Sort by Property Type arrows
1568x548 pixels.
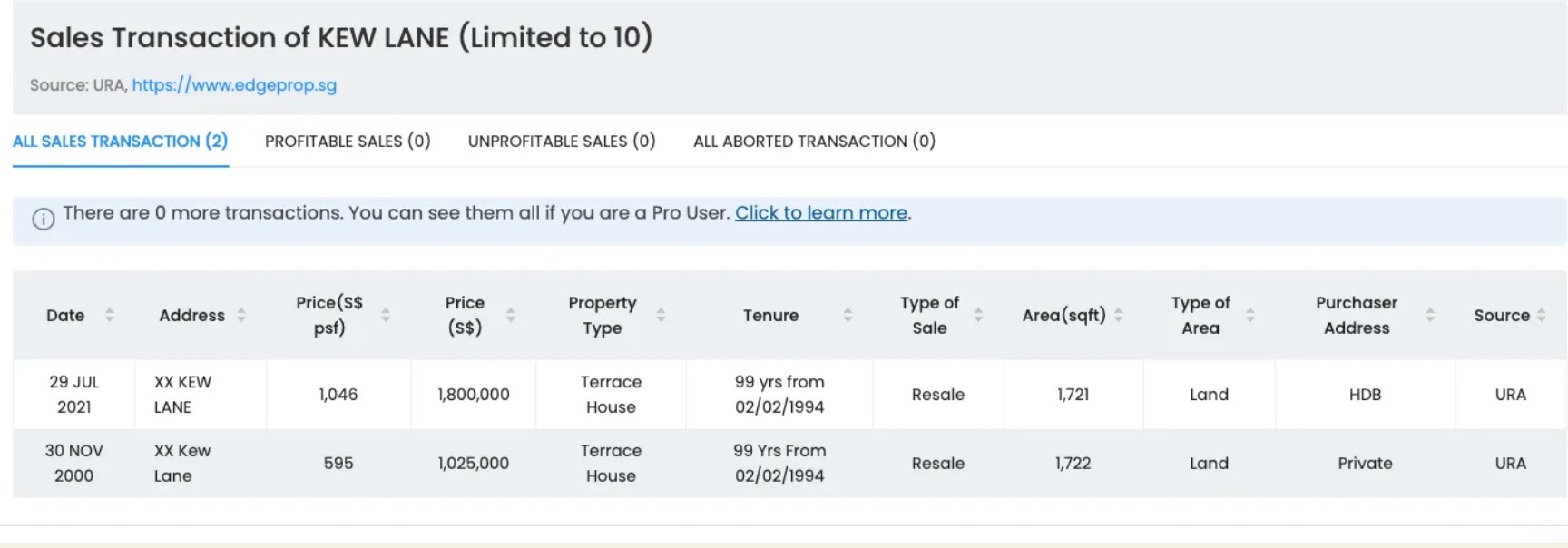tap(661, 315)
